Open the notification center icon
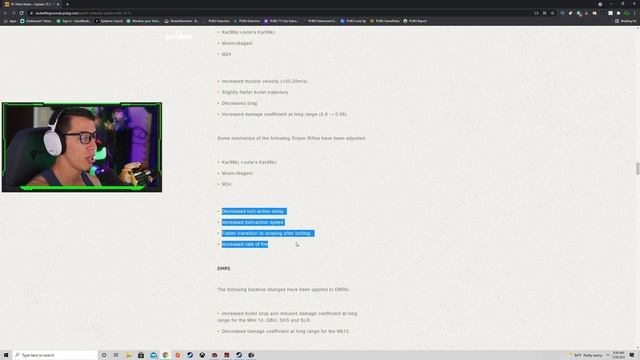This screenshot has width=640, height=360. [632, 355]
